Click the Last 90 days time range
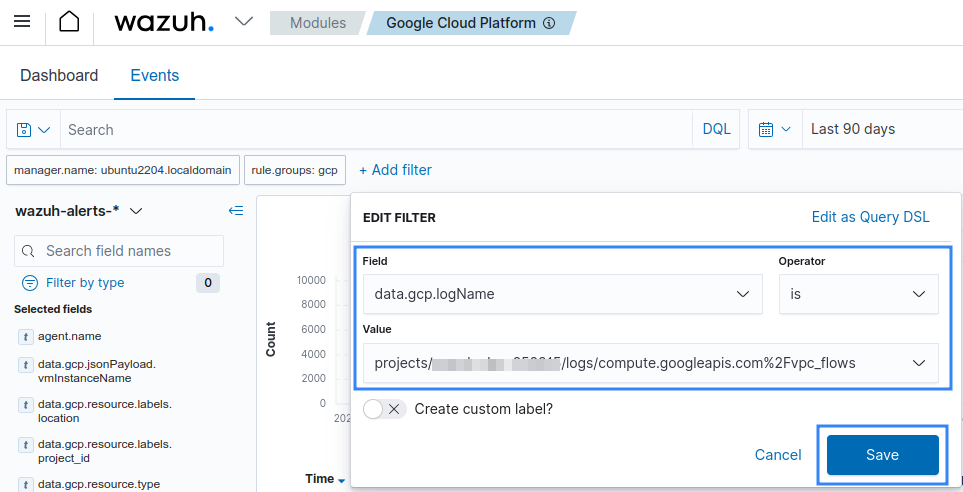The image size is (963, 492). coord(852,129)
